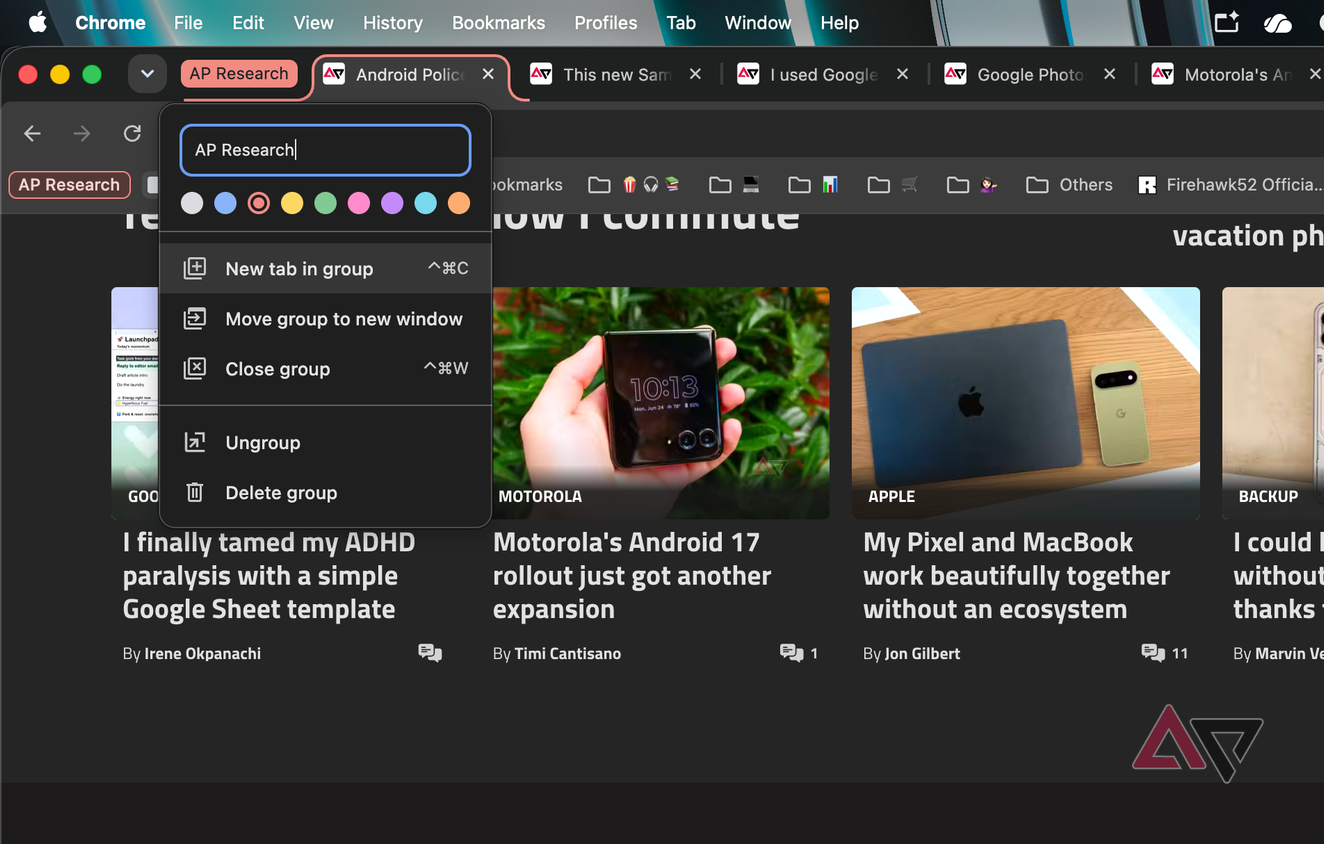Screen dimensions: 1324x844
Task: Open the bookmarks folder with bar chart emoji
Action: click(814, 184)
